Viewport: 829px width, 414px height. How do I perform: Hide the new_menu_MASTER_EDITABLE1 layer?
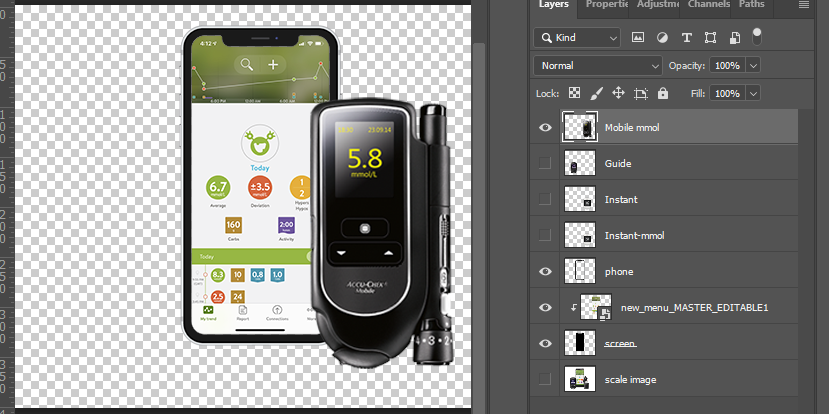coord(545,307)
